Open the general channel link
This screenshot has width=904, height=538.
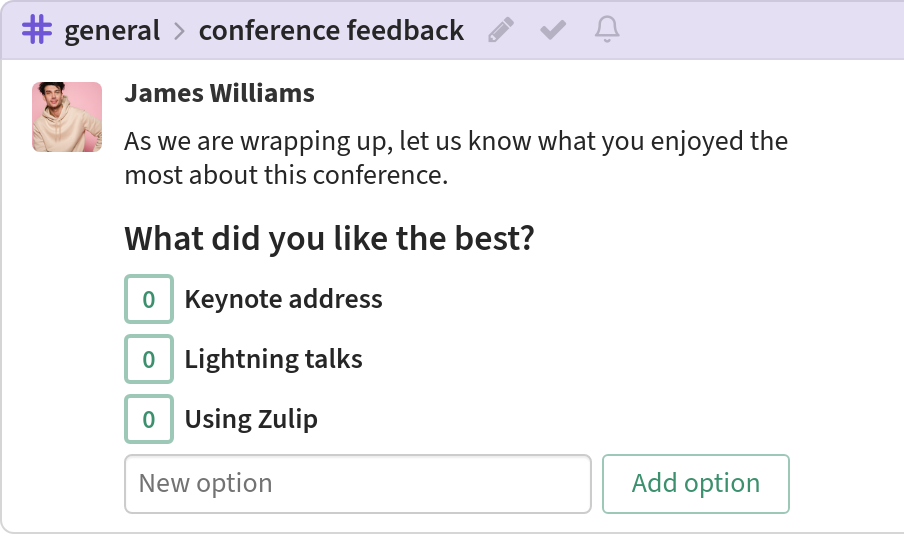(x=112, y=31)
